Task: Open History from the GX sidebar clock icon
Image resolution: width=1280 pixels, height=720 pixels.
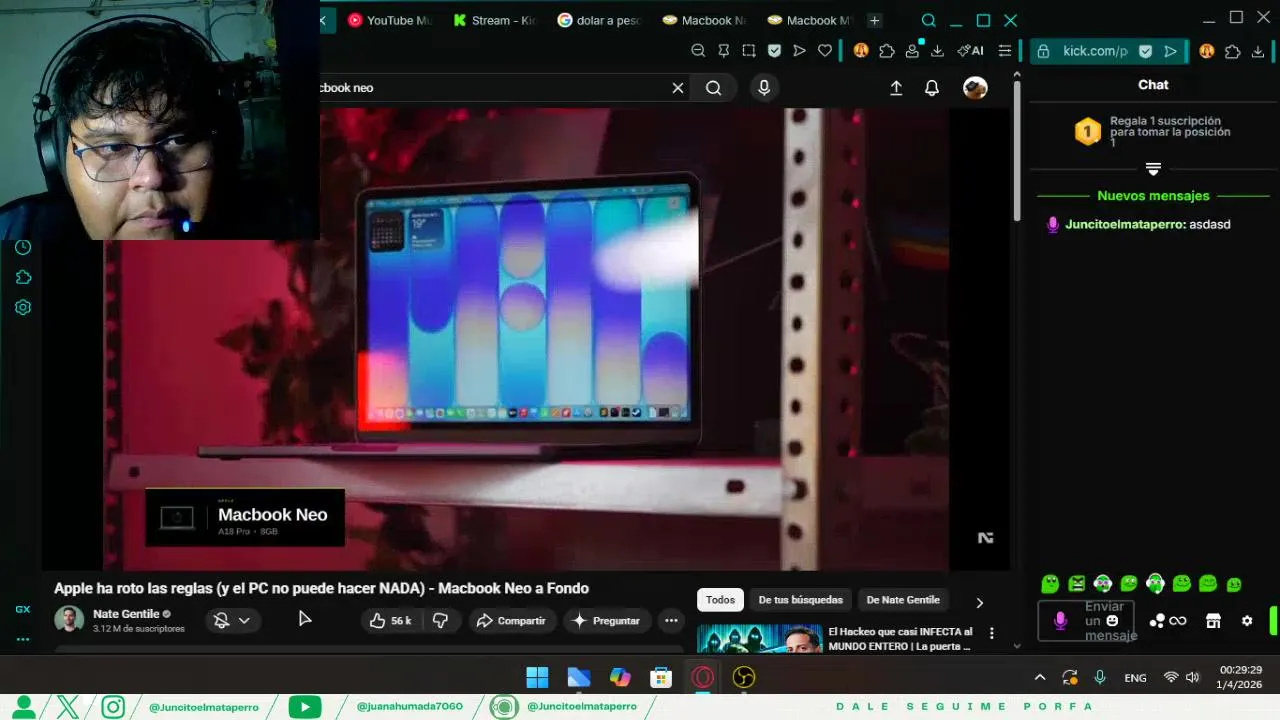Action: [23, 247]
